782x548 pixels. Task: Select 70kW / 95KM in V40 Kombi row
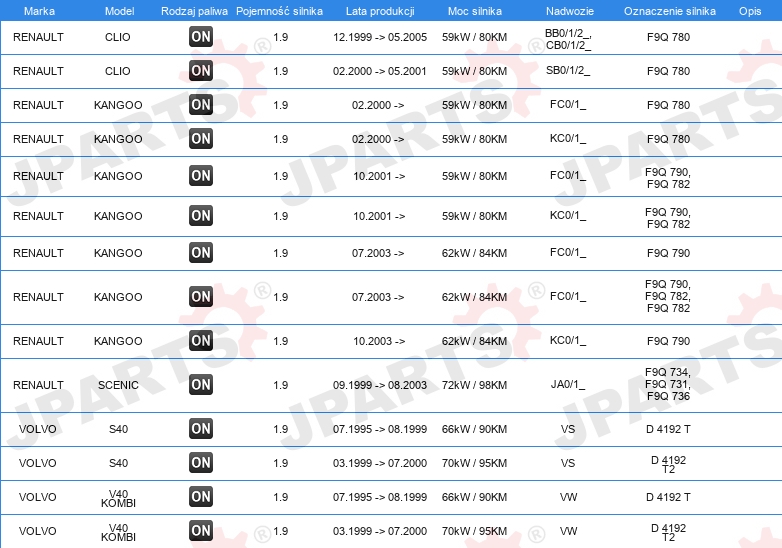tap(474, 531)
